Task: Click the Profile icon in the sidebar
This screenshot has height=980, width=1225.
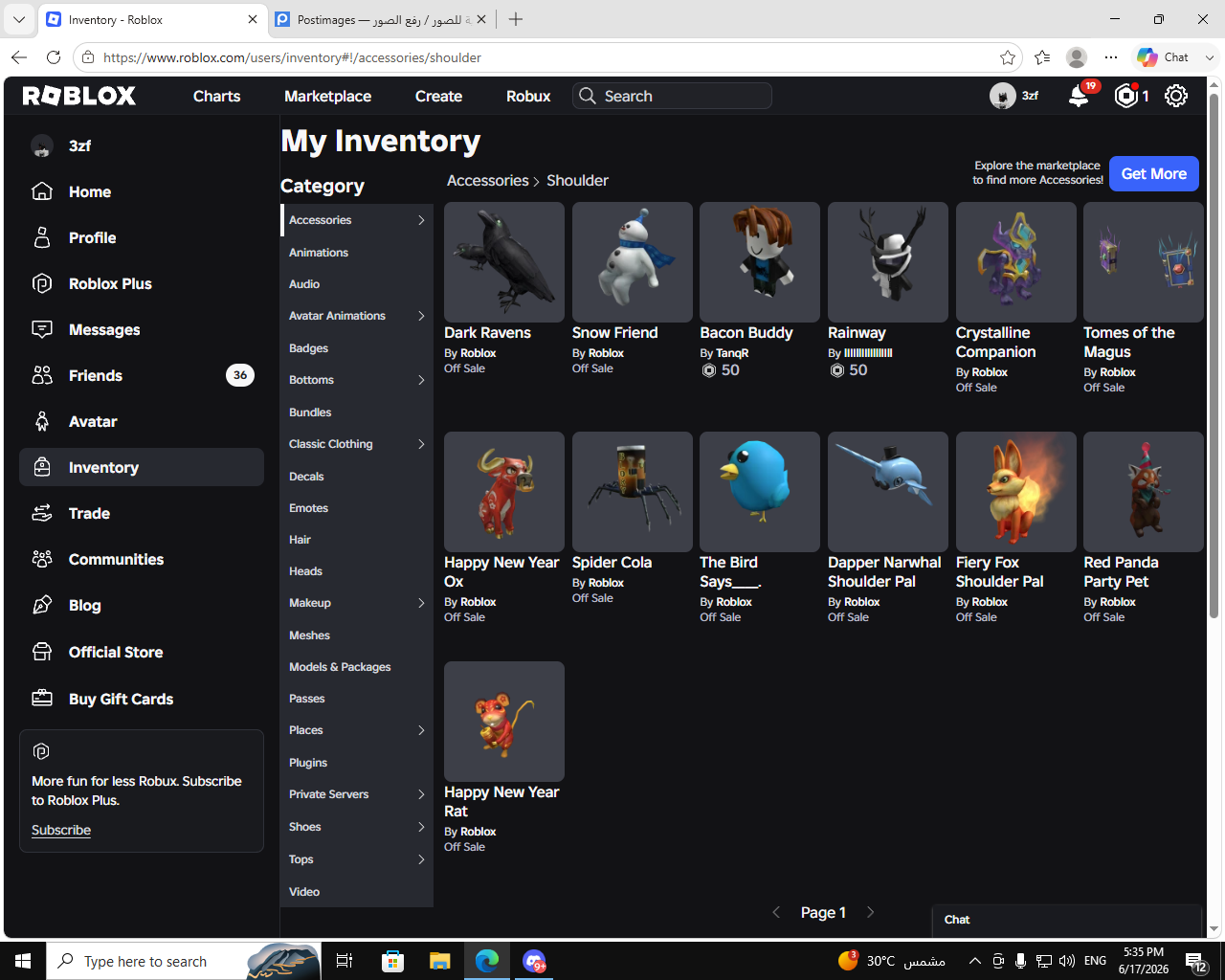Action: coord(42,237)
